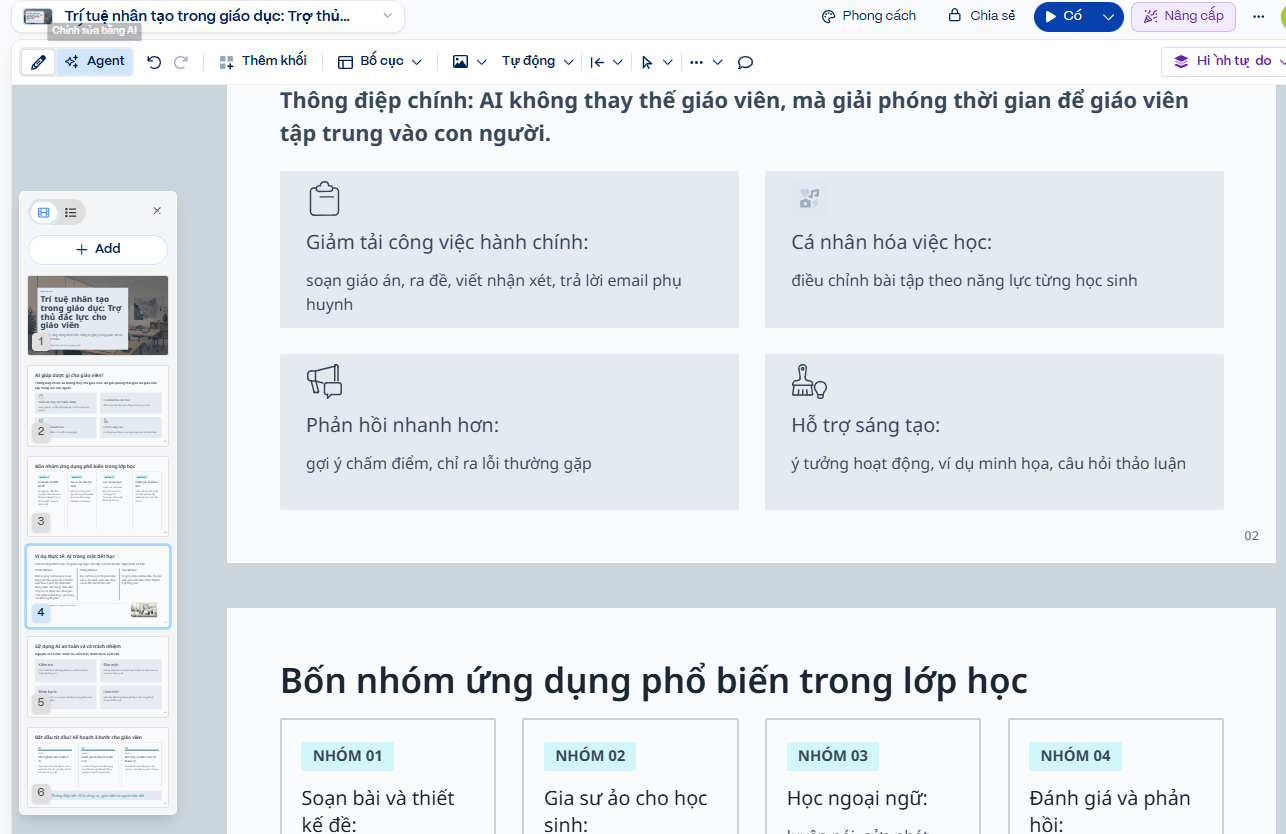Go to slide 5 thumbnail

click(98, 676)
